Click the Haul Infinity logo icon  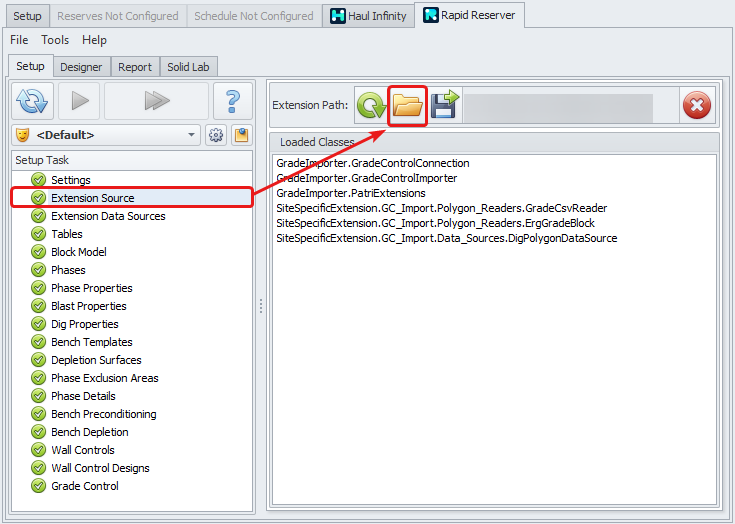pyautogui.click(x=338, y=16)
